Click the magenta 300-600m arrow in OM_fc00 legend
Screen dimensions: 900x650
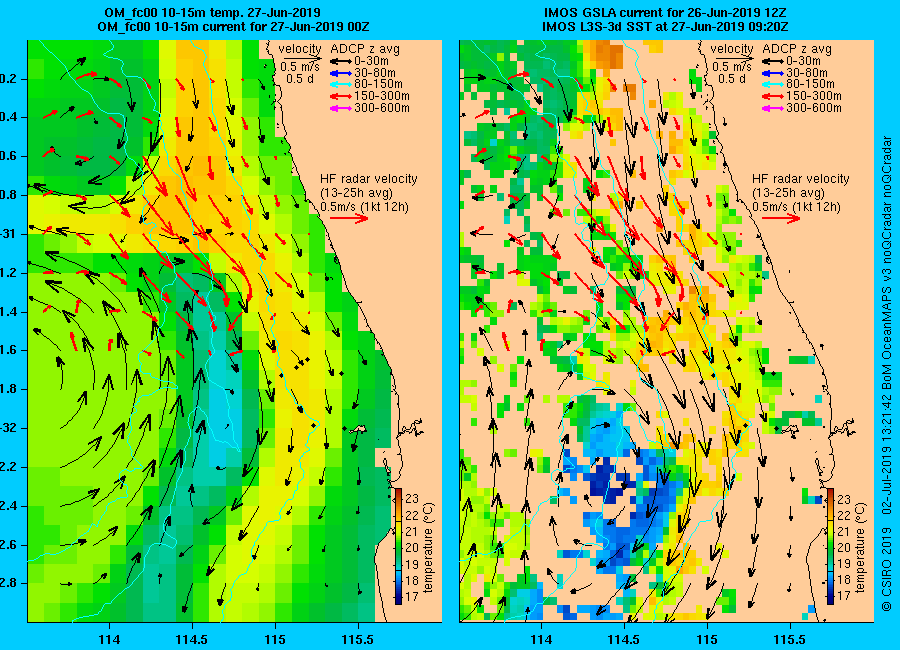tap(341, 108)
